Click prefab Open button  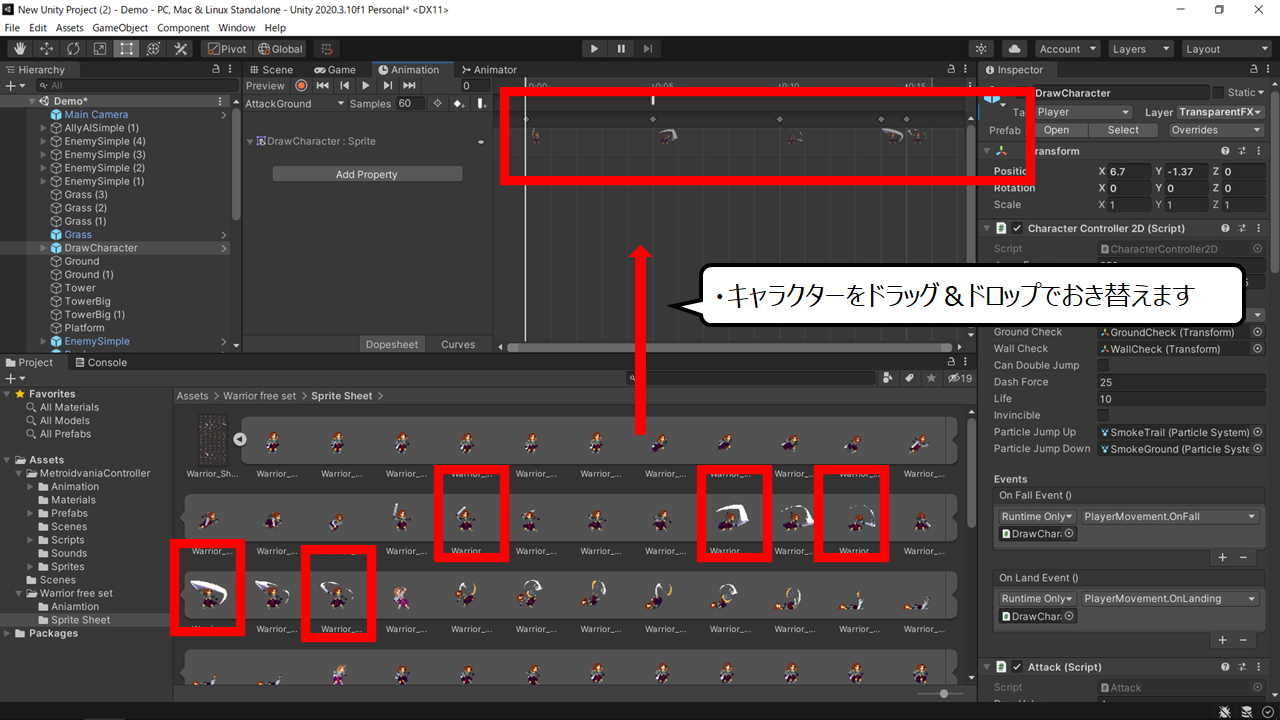(x=1056, y=130)
